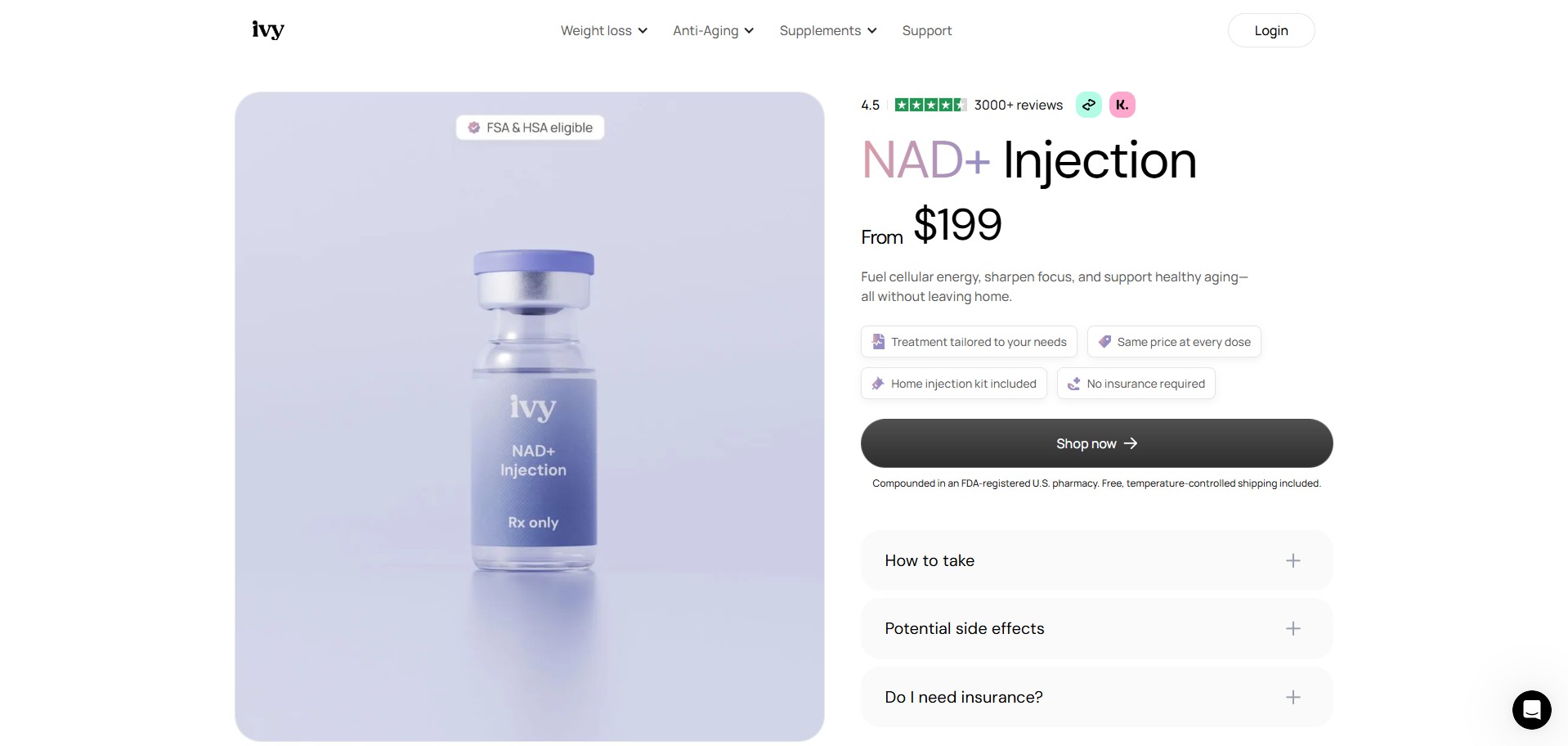Click the No insurance required icon
1568x746 pixels.
[1074, 384]
